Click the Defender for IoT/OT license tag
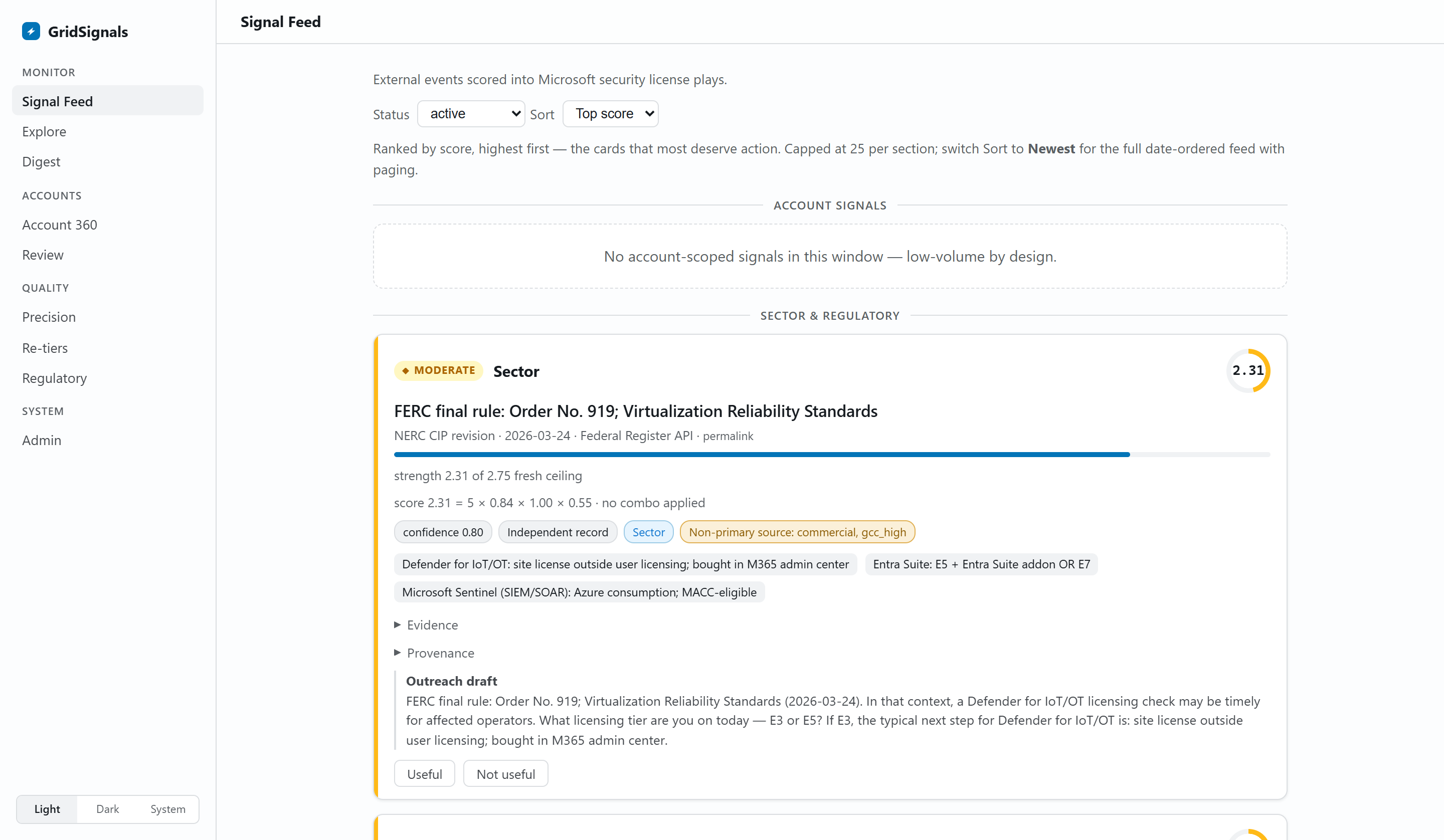The height and width of the screenshot is (840, 1444). pyautogui.click(x=625, y=564)
